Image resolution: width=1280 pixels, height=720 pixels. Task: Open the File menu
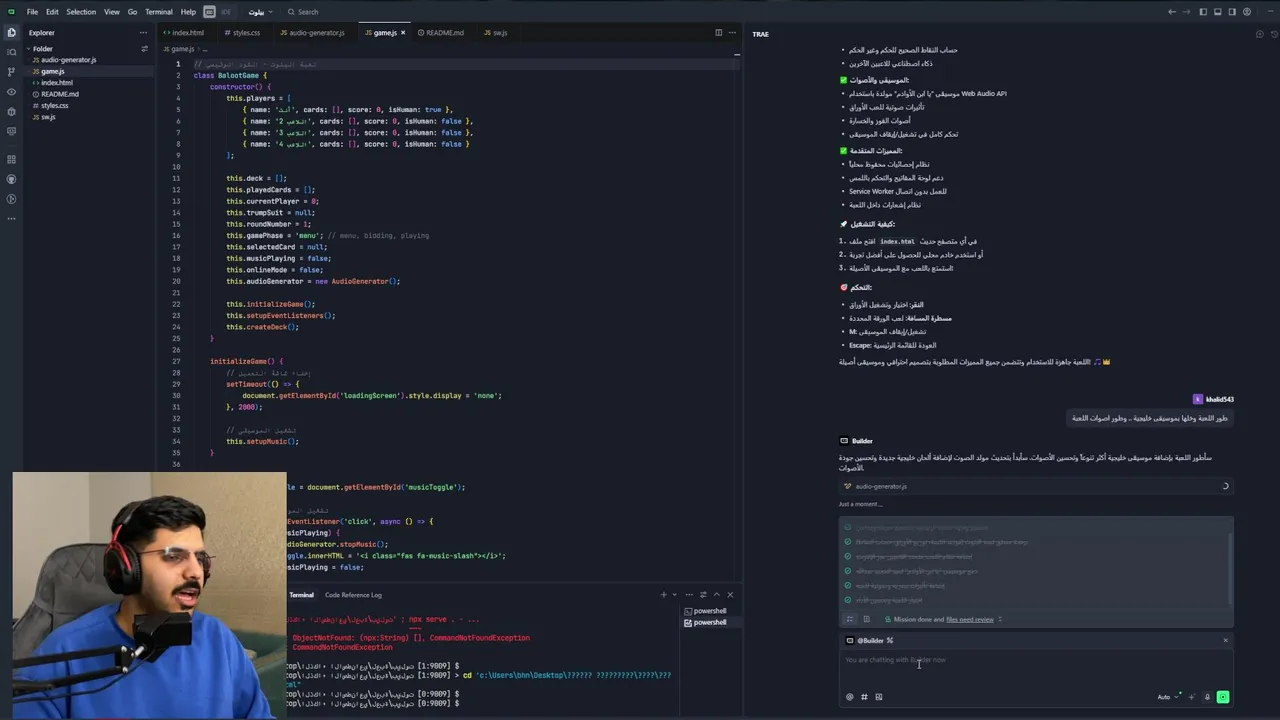click(33, 12)
